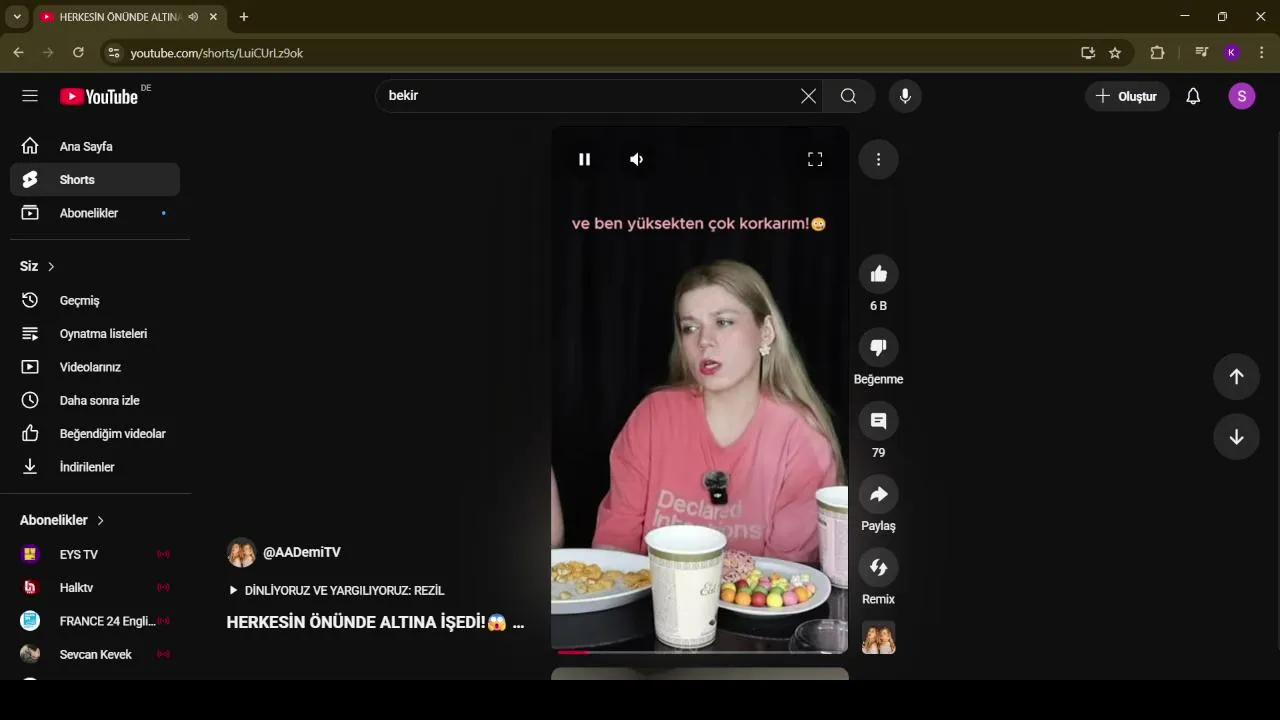Open the account avatar S menu
The width and height of the screenshot is (1280, 720).
1242,96
